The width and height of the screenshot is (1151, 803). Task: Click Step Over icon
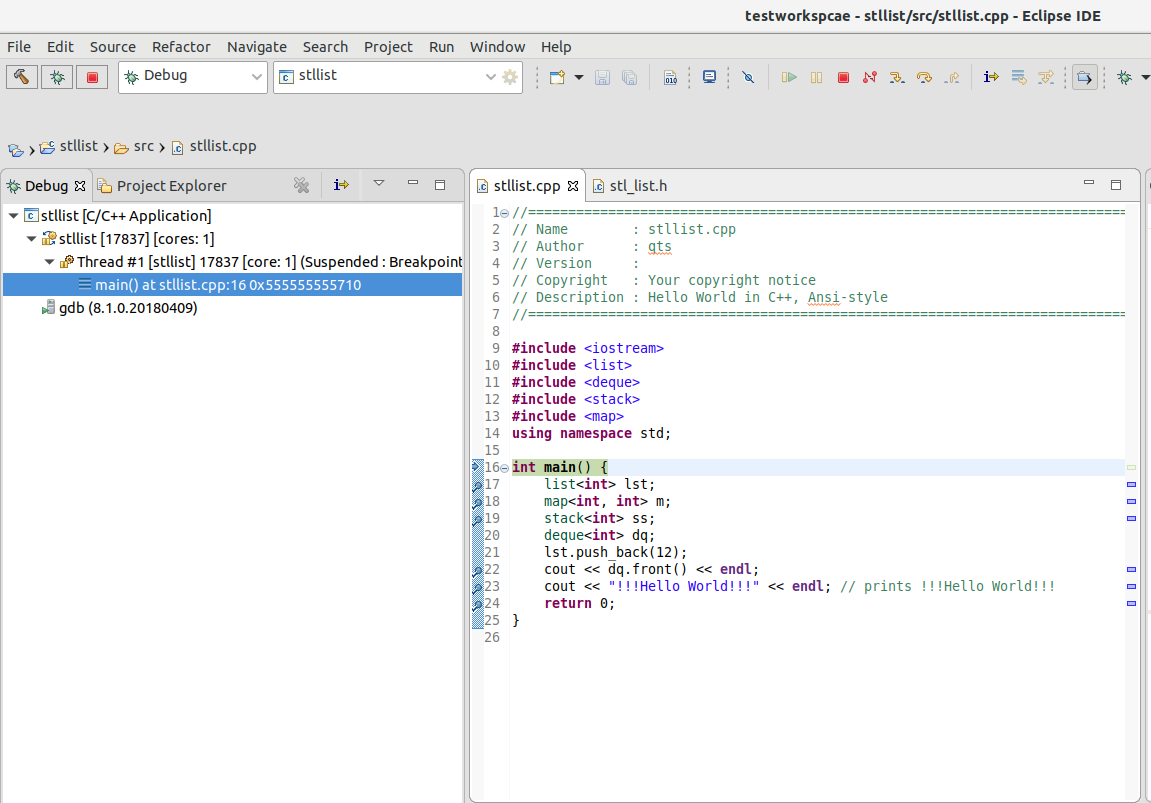point(924,77)
